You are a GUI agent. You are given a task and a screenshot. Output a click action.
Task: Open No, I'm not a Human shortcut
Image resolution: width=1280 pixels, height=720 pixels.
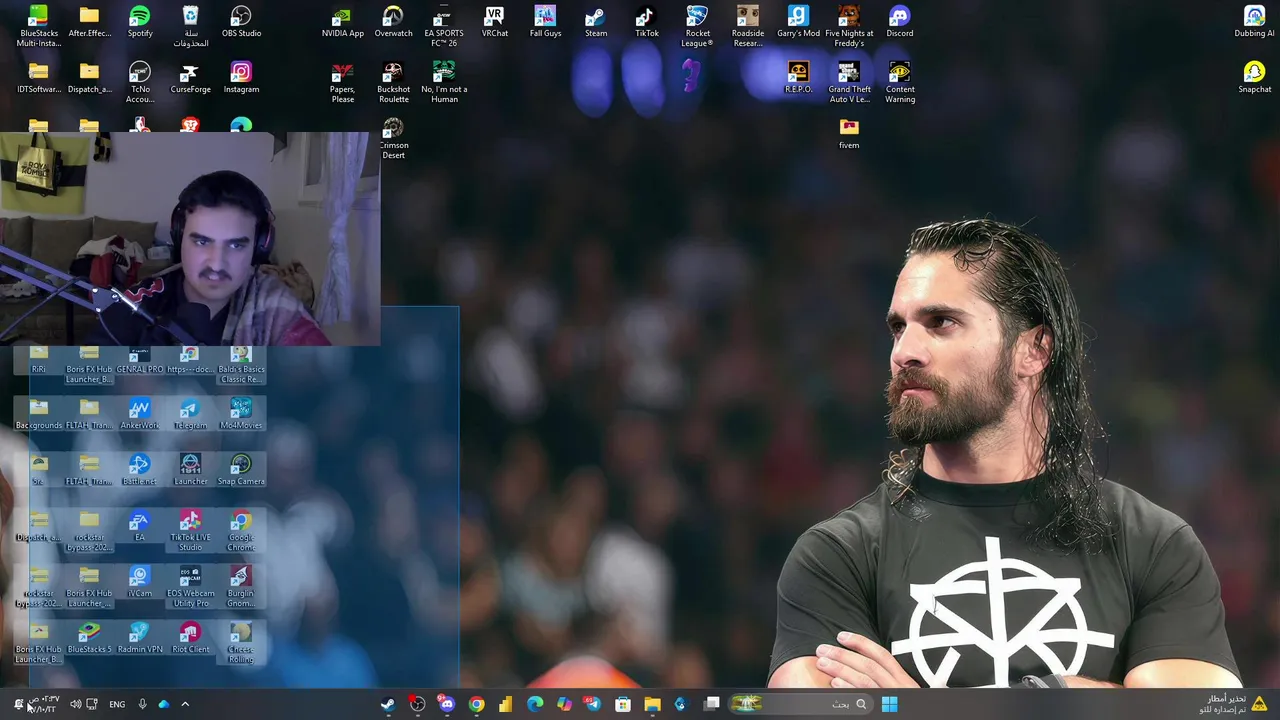pyautogui.click(x=444, y=82)
